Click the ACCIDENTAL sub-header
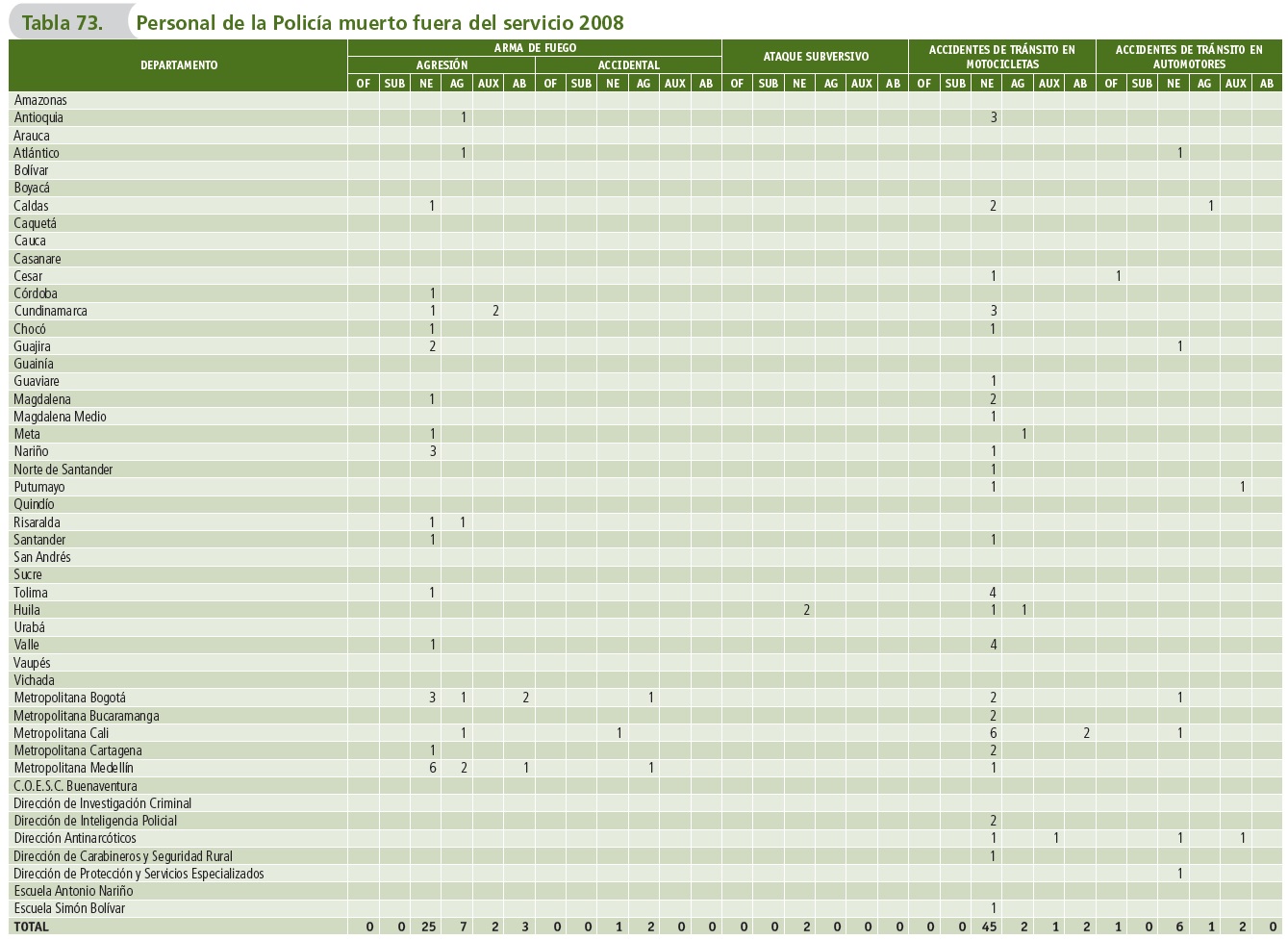 pyautogui.click(x=628, y=65)
